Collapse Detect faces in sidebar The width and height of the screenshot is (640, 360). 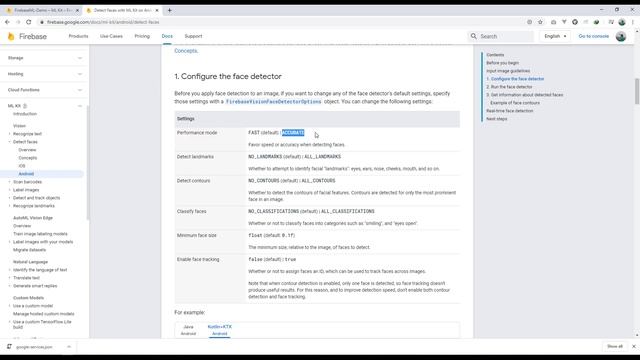coord(9,142)
